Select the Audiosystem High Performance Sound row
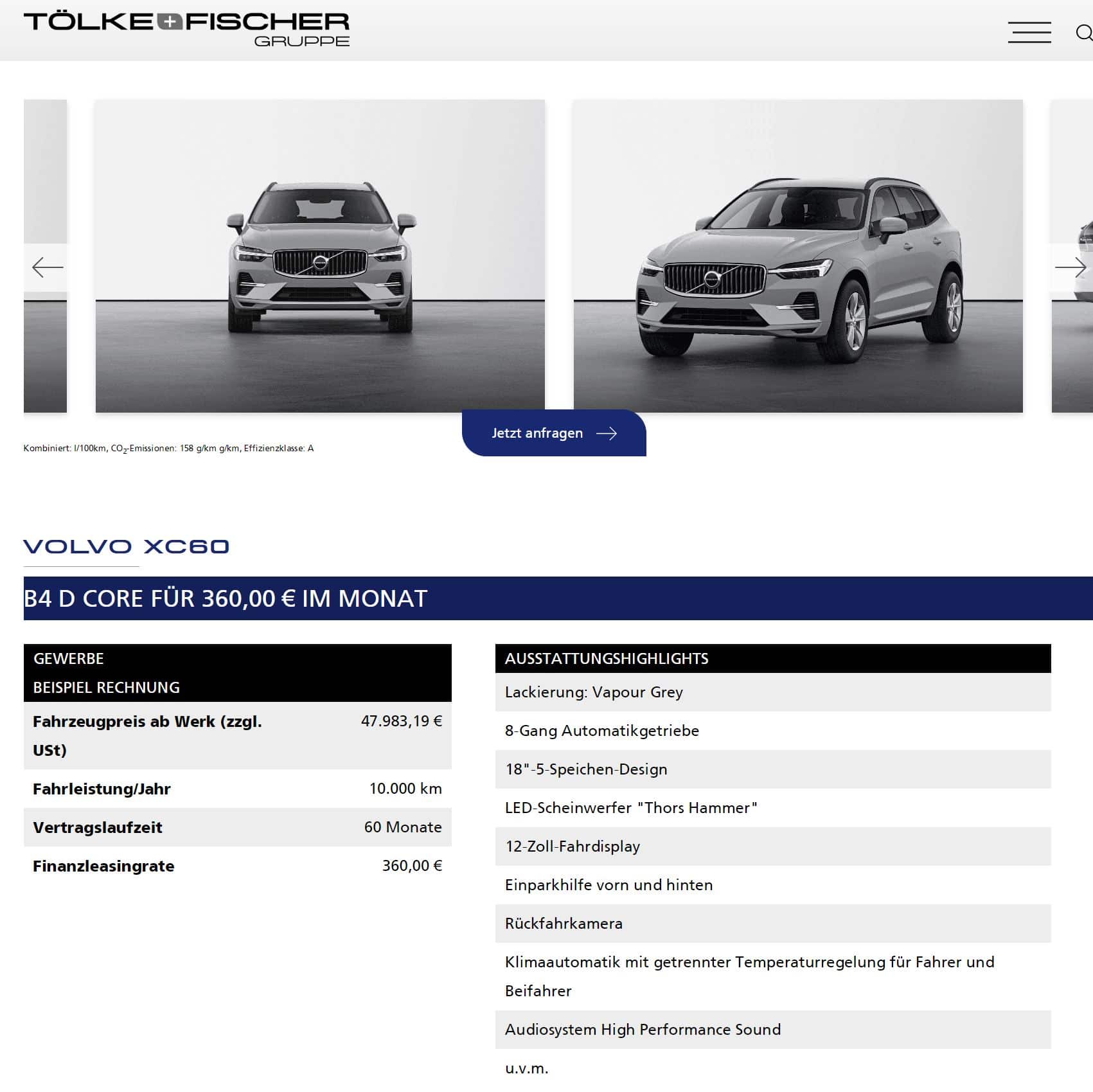 click(x=773, y=1030)
